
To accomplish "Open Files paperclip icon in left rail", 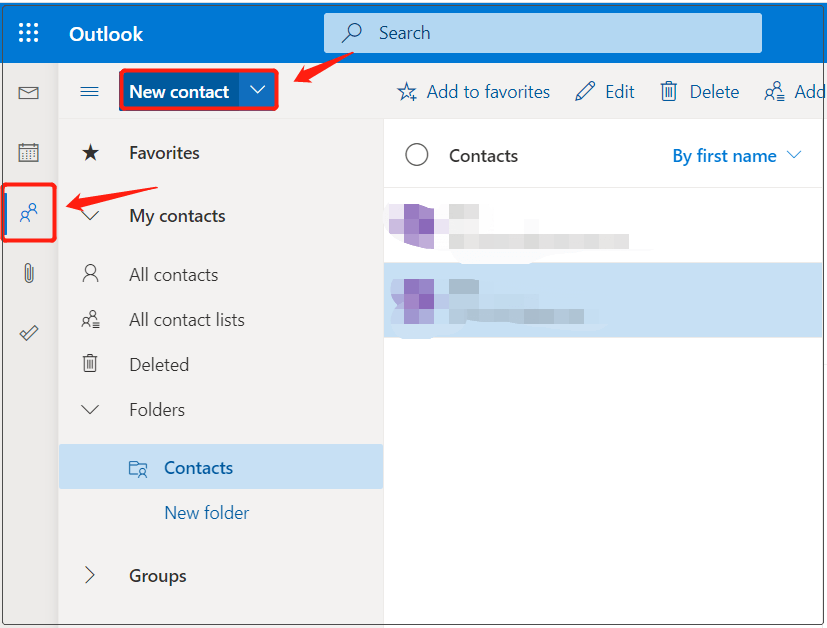I will tap(29, 273).
